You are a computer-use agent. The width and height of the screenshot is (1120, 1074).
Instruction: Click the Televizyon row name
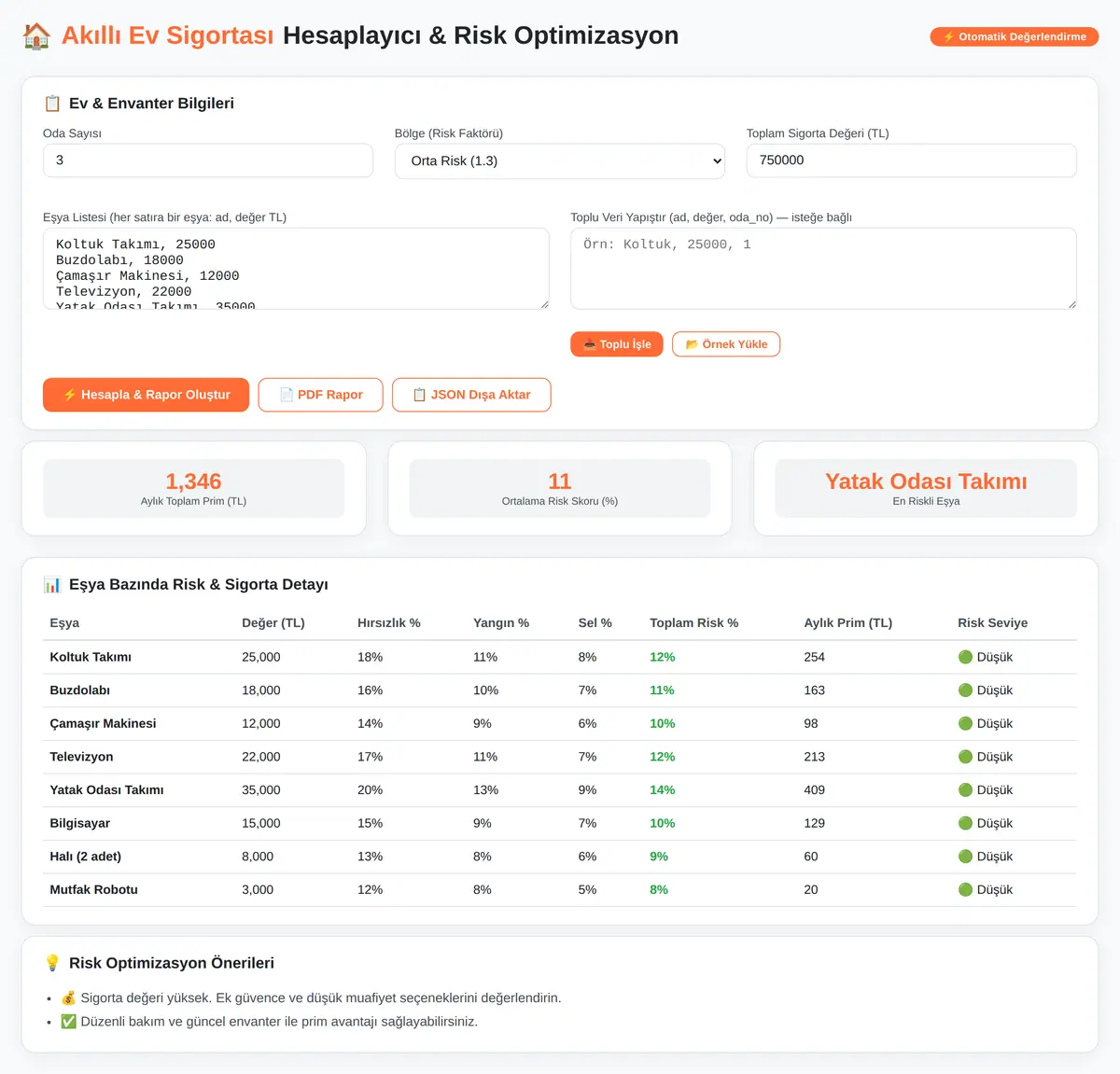[81, 757]
